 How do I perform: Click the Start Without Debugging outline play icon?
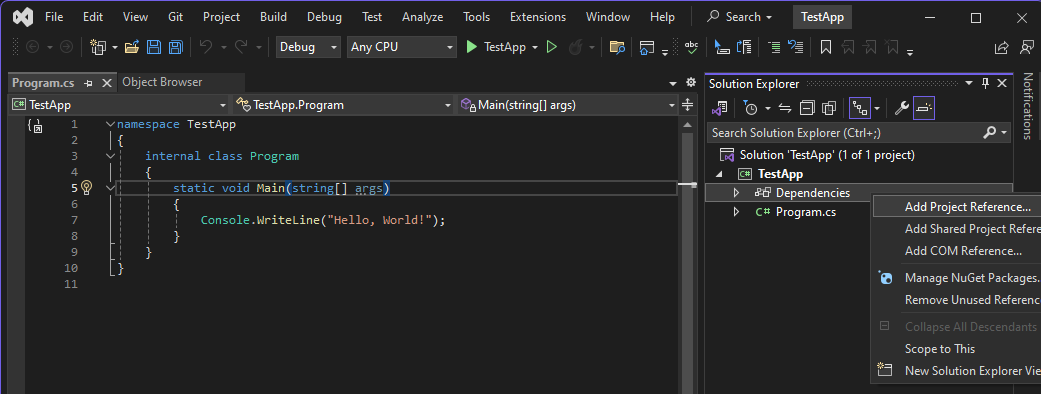(551, 47)
